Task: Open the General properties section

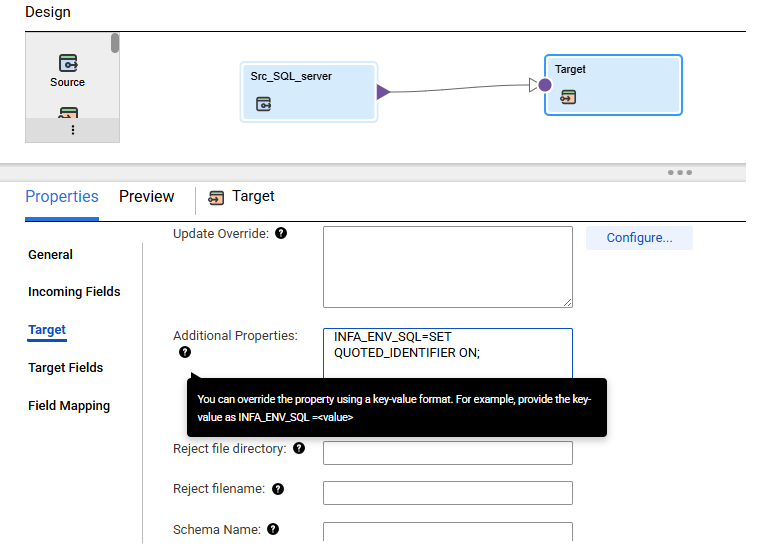Action: coord(50,254)
